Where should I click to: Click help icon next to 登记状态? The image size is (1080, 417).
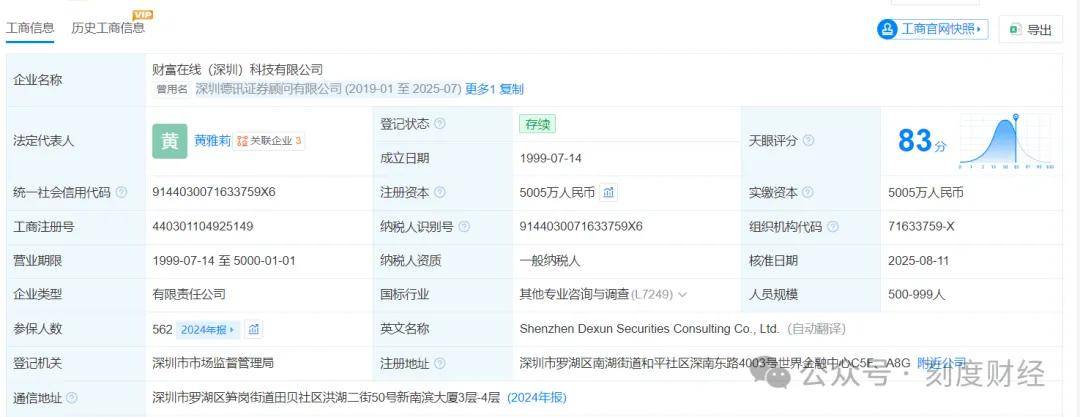tap(439, 124)
